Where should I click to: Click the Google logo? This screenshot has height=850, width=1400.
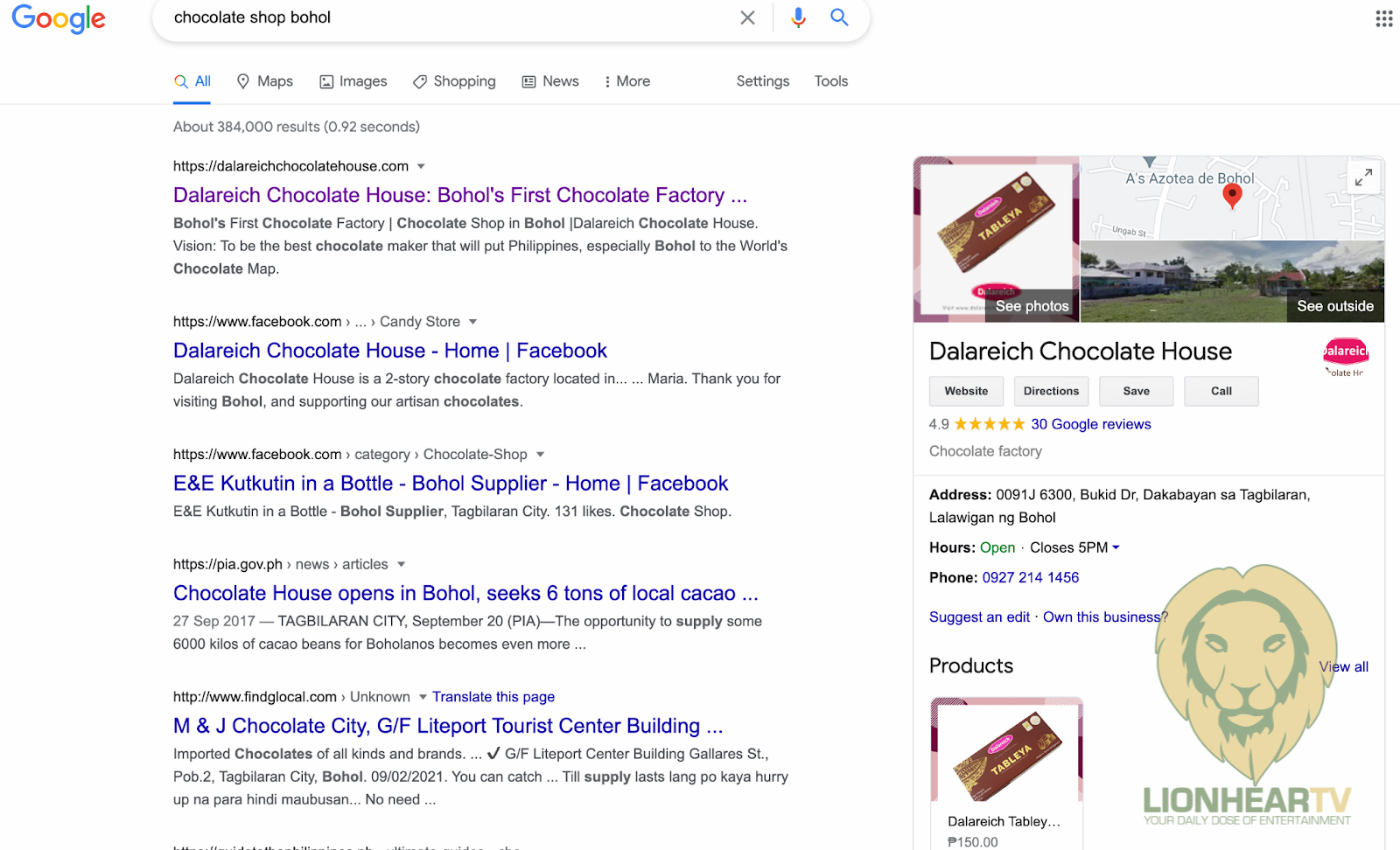tap(59, 18)
